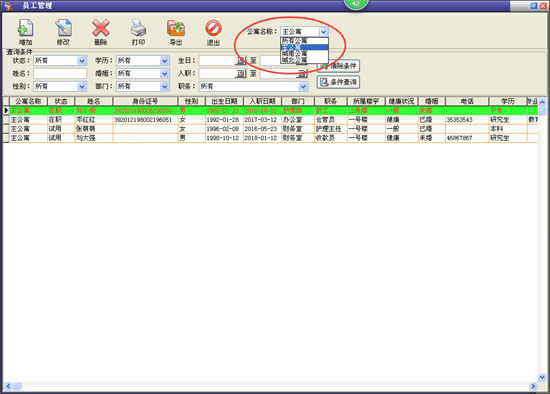Click vertical scrollbar up arrow
This screenshot has height=394, width=550.
542,102
